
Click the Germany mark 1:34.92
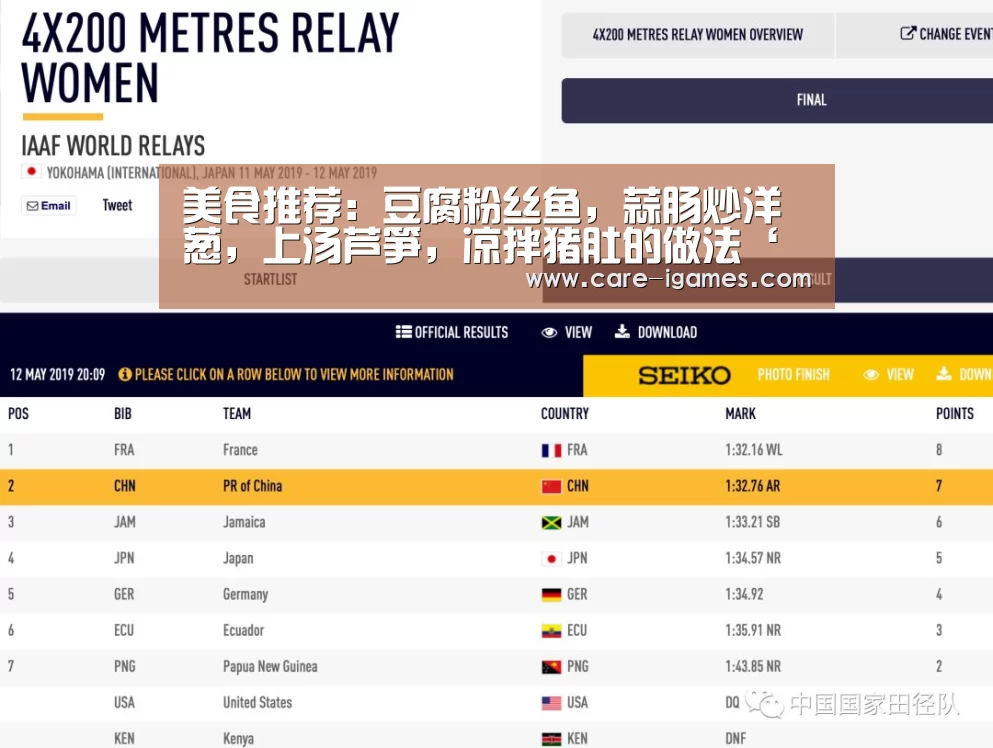(x=744, y=595)
